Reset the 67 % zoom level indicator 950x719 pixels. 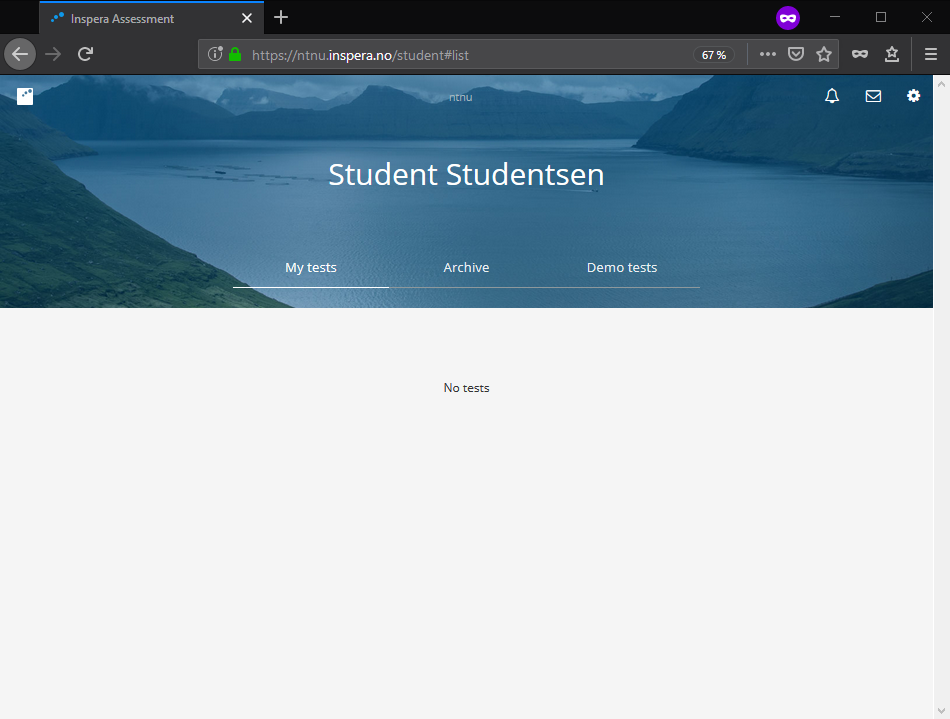click(714, 55)
